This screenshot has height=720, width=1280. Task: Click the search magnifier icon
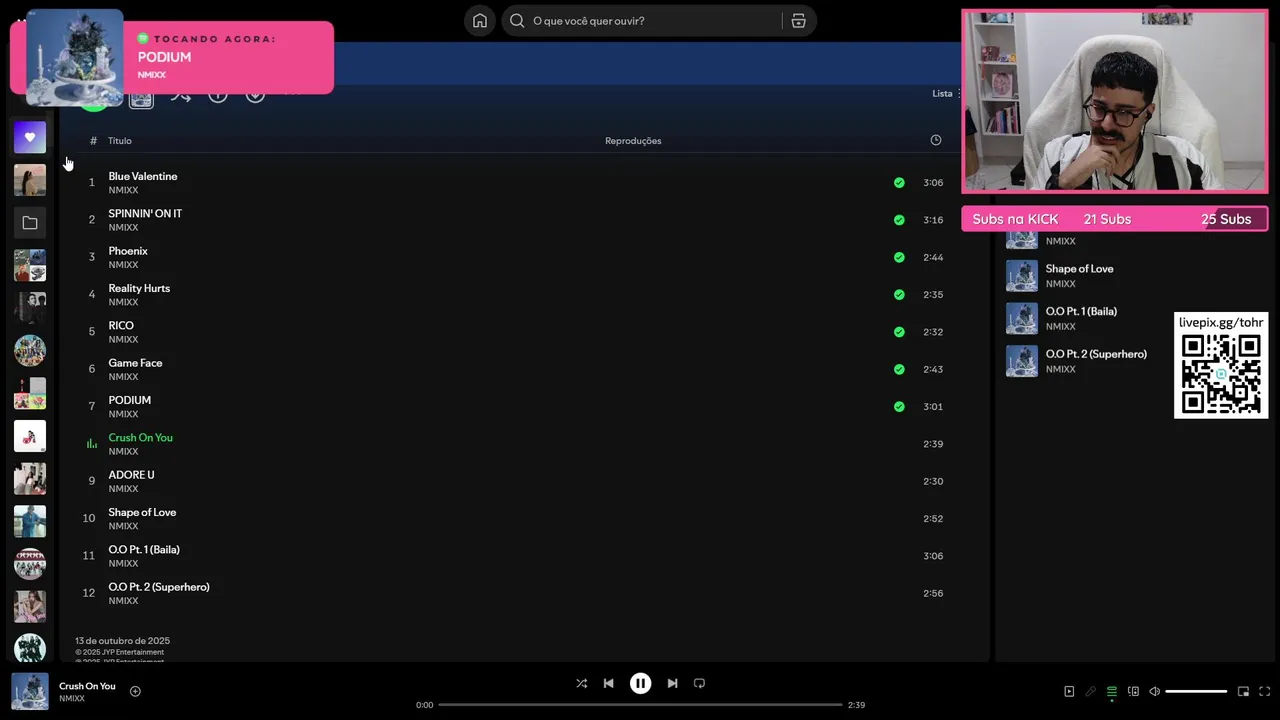coord(517,21)
